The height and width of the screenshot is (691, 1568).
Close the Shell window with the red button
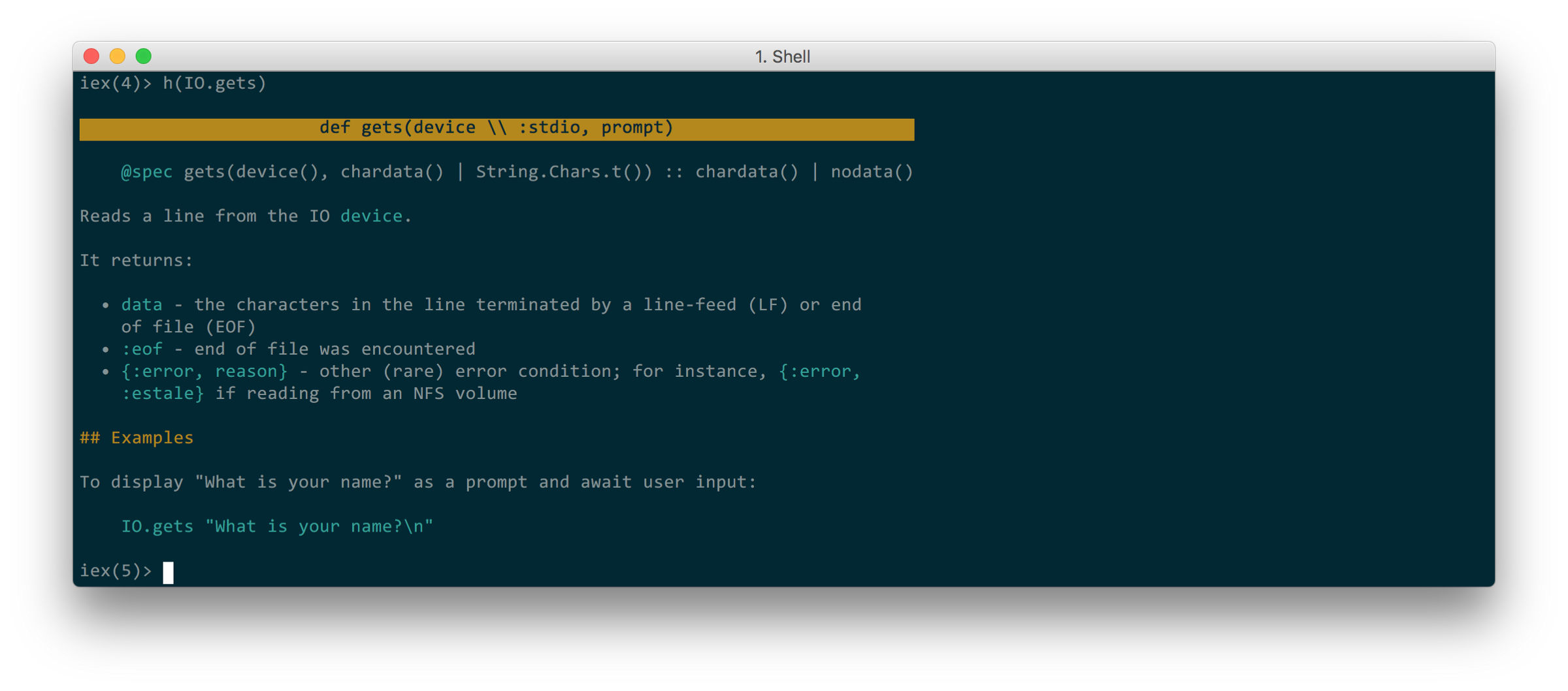pos(91,57)
